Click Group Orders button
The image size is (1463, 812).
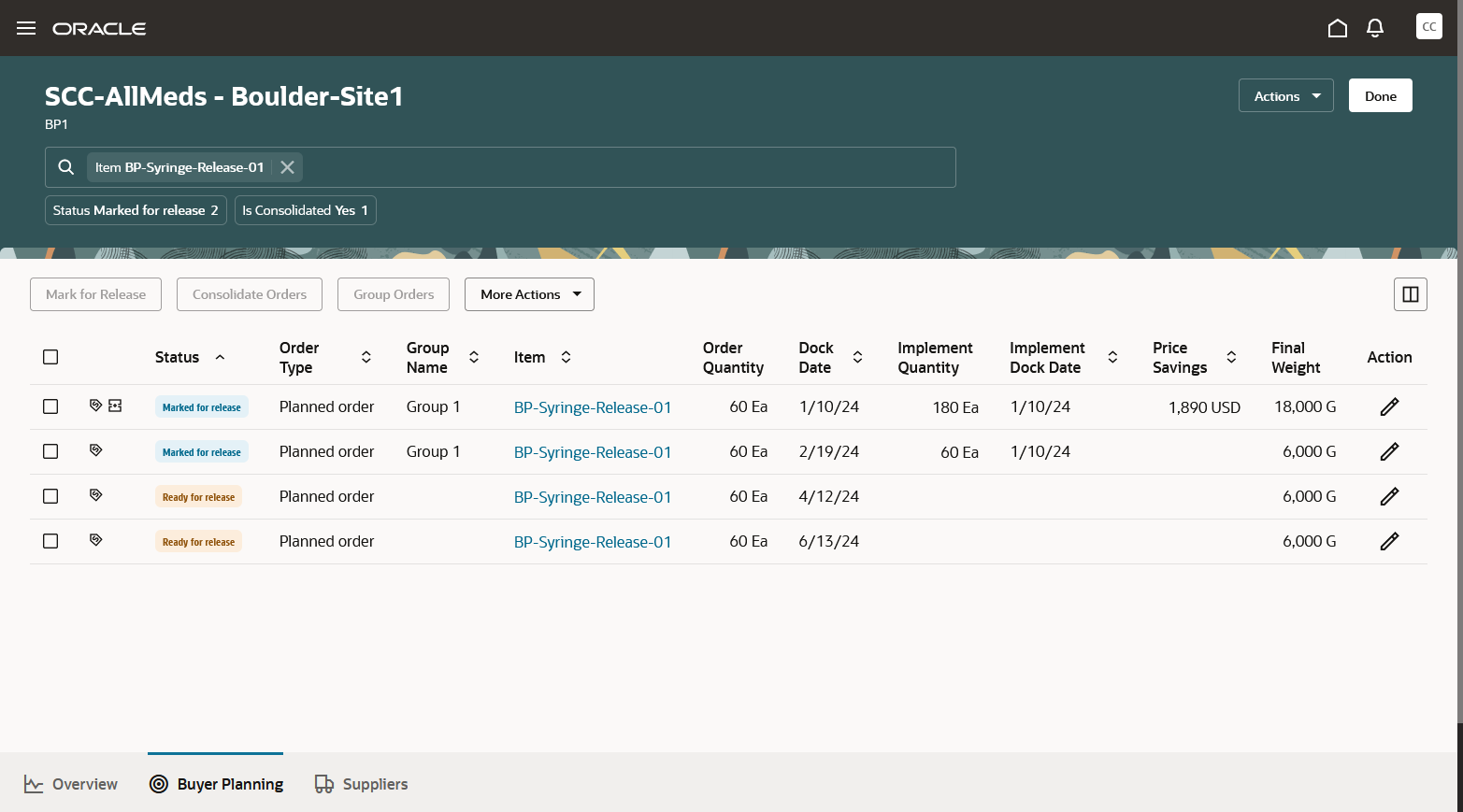[394, 294]
